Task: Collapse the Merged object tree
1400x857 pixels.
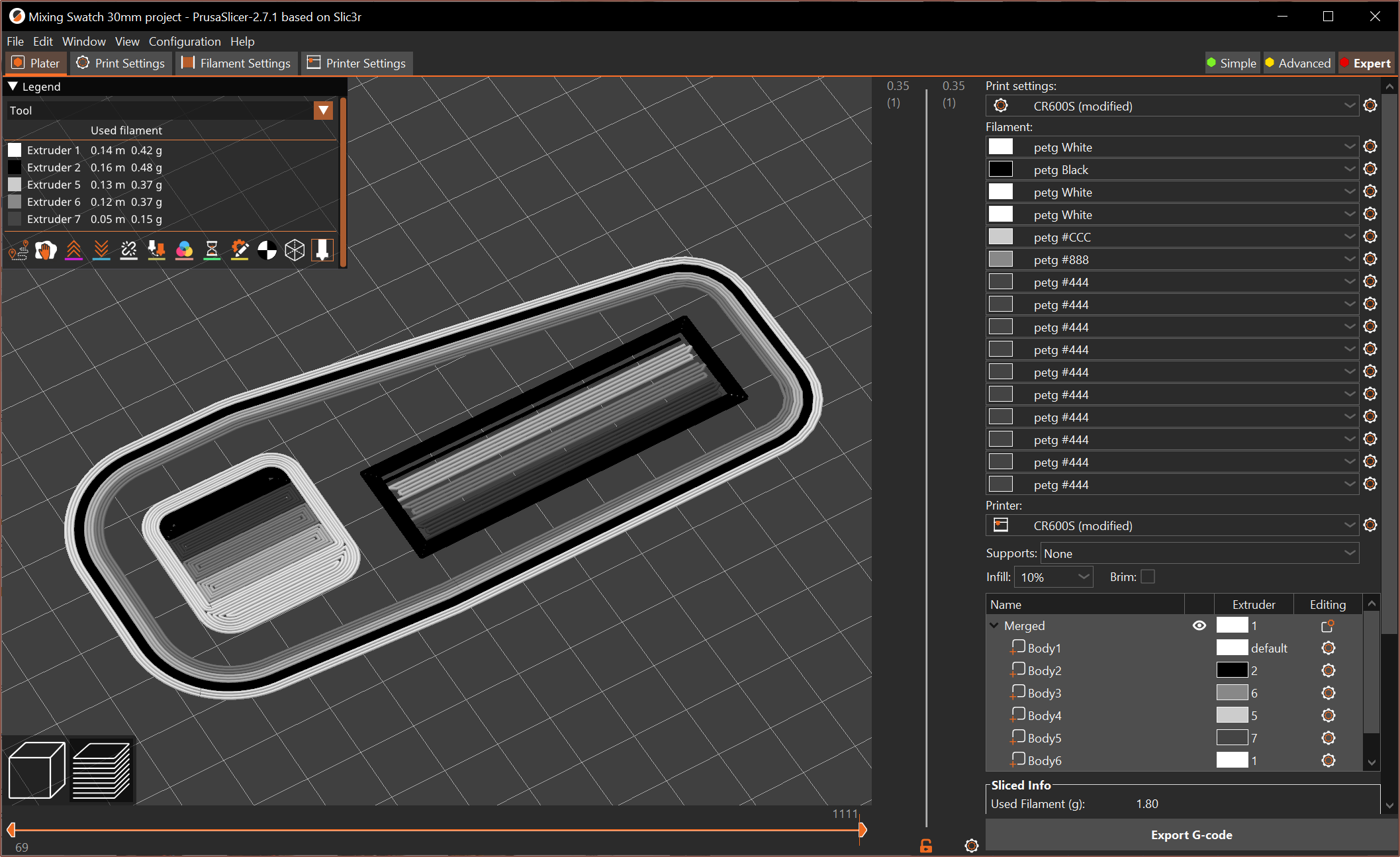Action: tap(994, 625)
